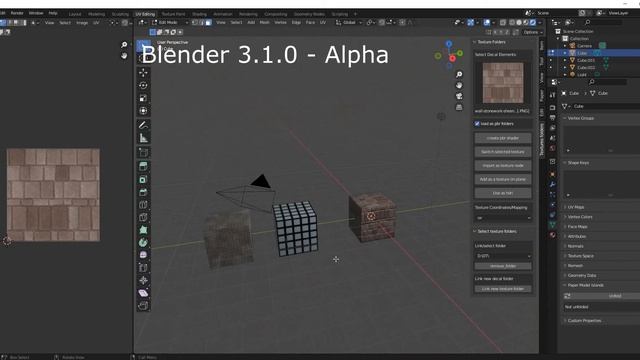Click 'create pbr shader' button

pyautogui.click(x=503, y=138)
